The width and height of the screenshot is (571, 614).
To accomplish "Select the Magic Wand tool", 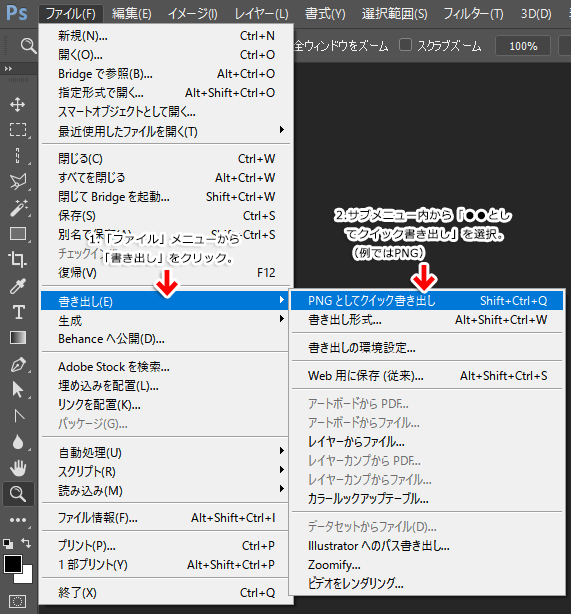I will pyautogui.click(x=18, y=208).
